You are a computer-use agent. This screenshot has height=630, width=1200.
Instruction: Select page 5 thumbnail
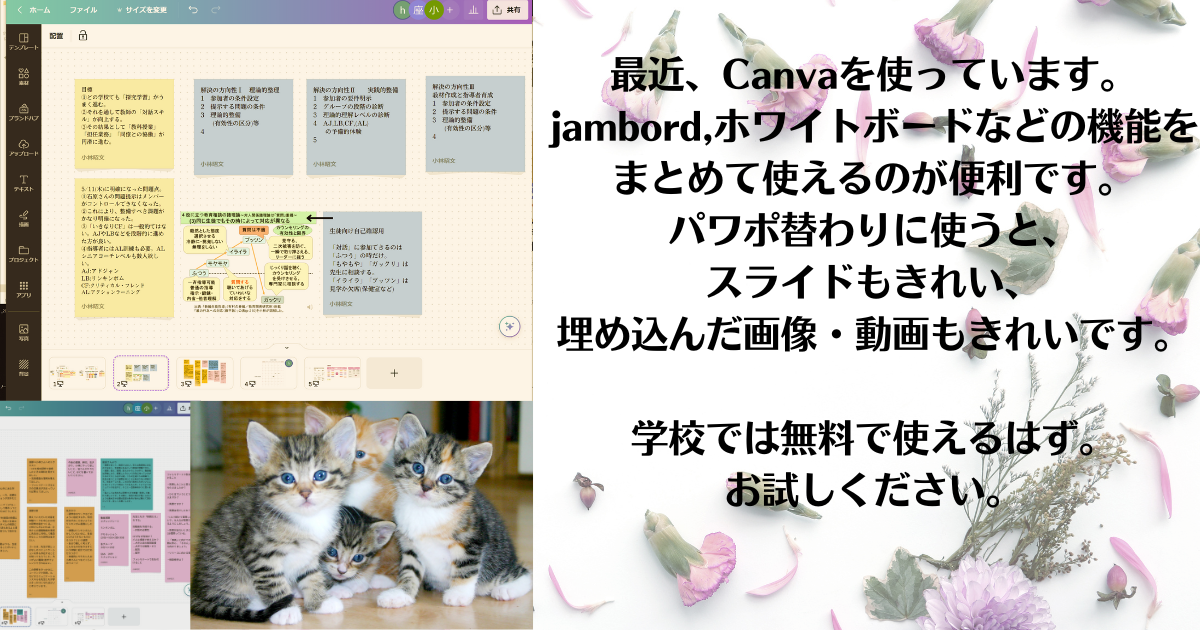[332, 372]
